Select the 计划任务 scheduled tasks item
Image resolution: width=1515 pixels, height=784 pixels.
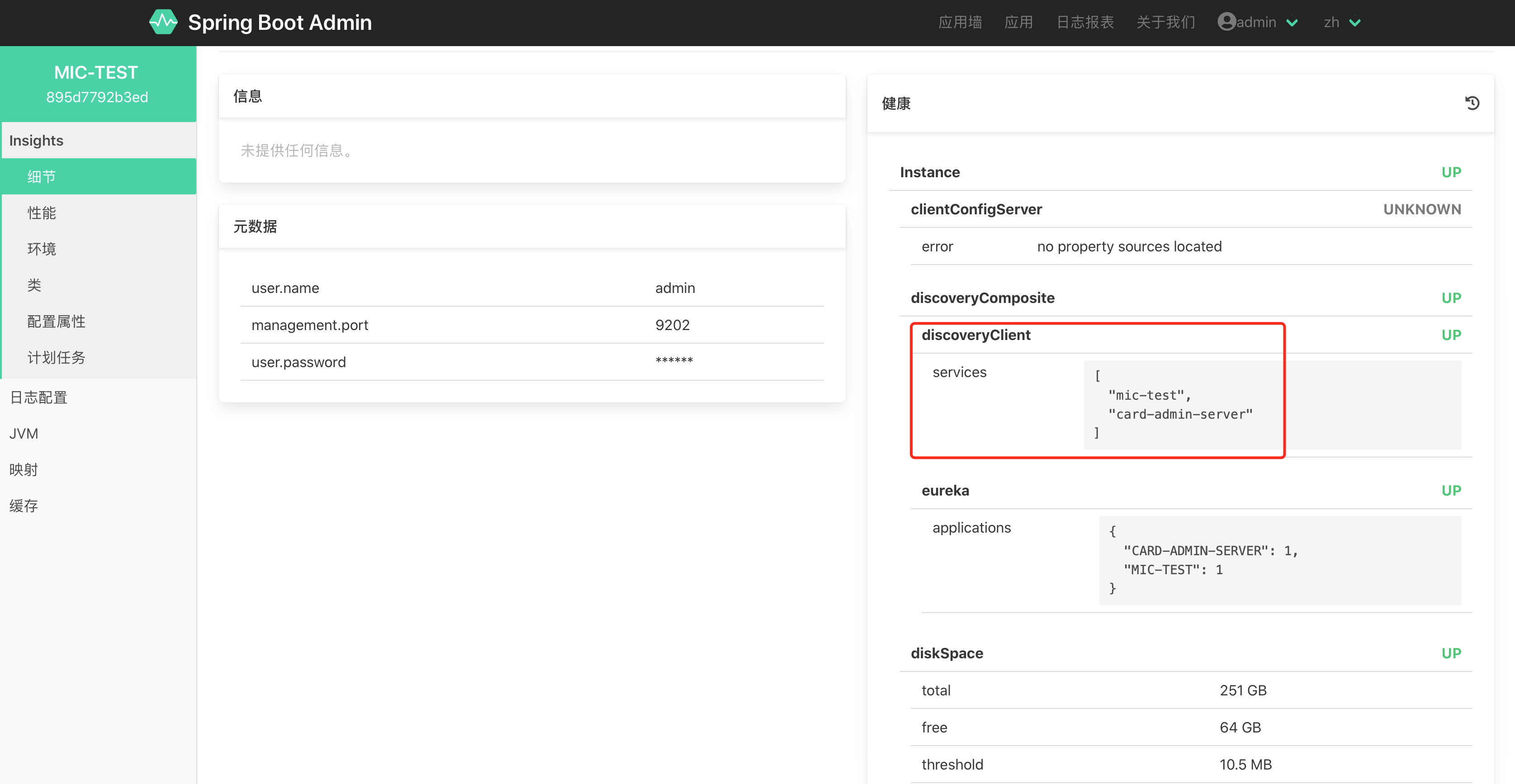point(98,358)
